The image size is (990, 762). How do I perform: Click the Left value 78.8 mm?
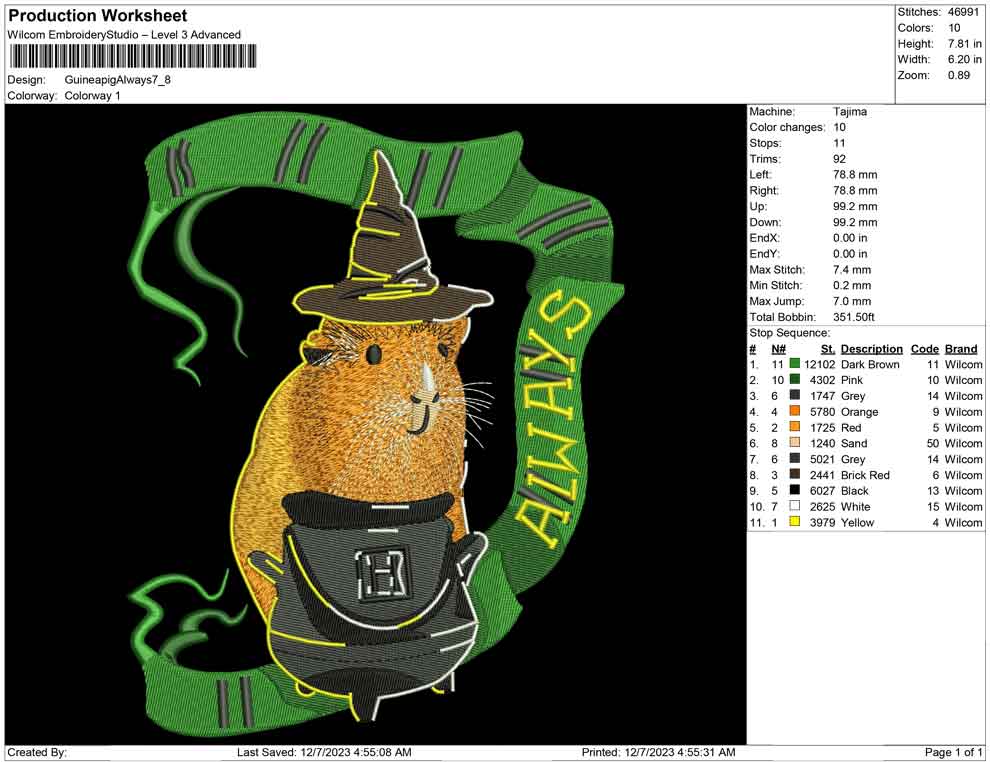855,175
